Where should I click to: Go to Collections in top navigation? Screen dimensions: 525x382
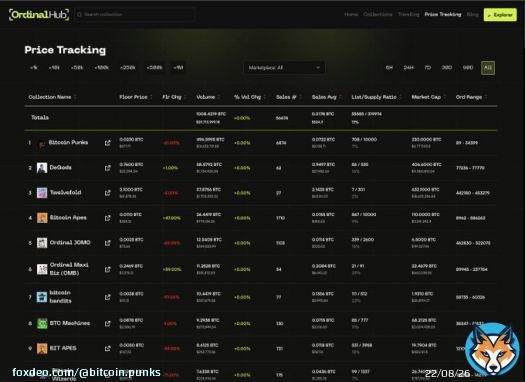tap(378, 14)
